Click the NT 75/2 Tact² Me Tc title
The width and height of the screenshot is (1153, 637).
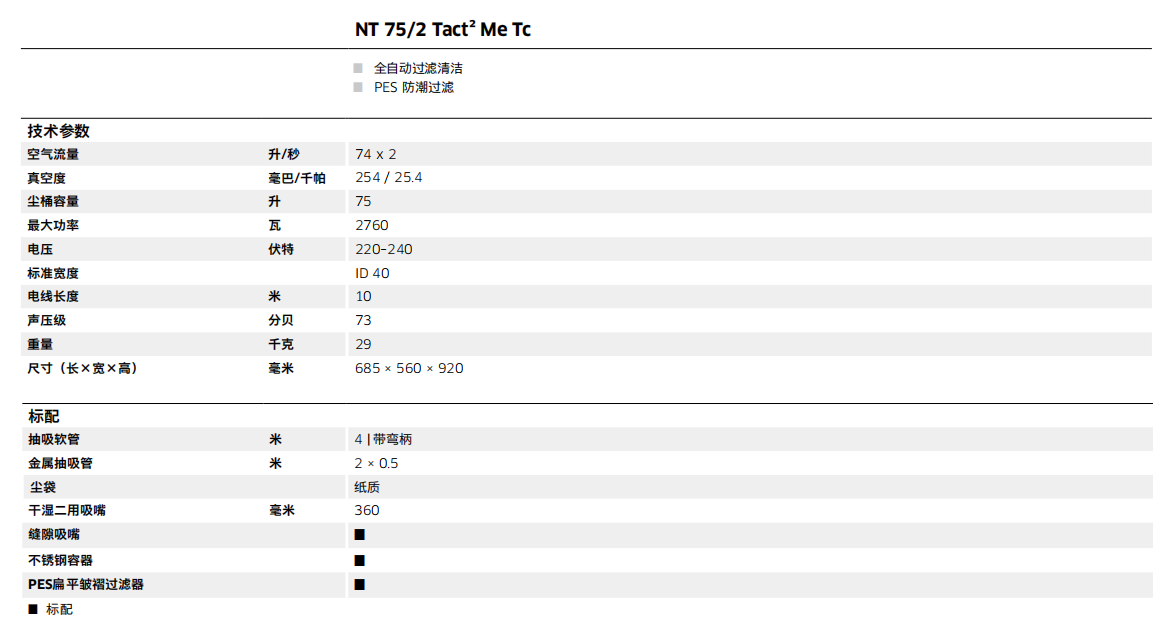coord(443,29)
